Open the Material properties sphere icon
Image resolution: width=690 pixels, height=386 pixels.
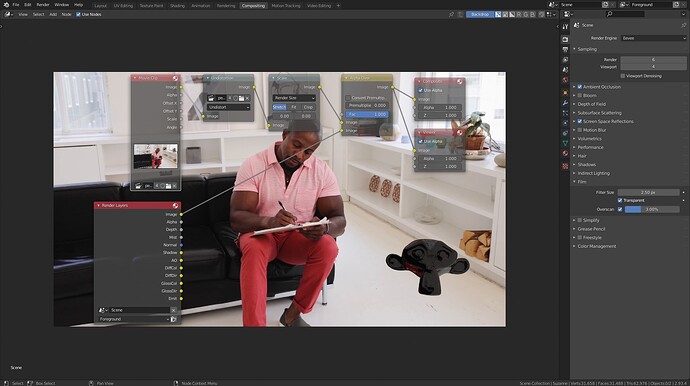[565, 154]
